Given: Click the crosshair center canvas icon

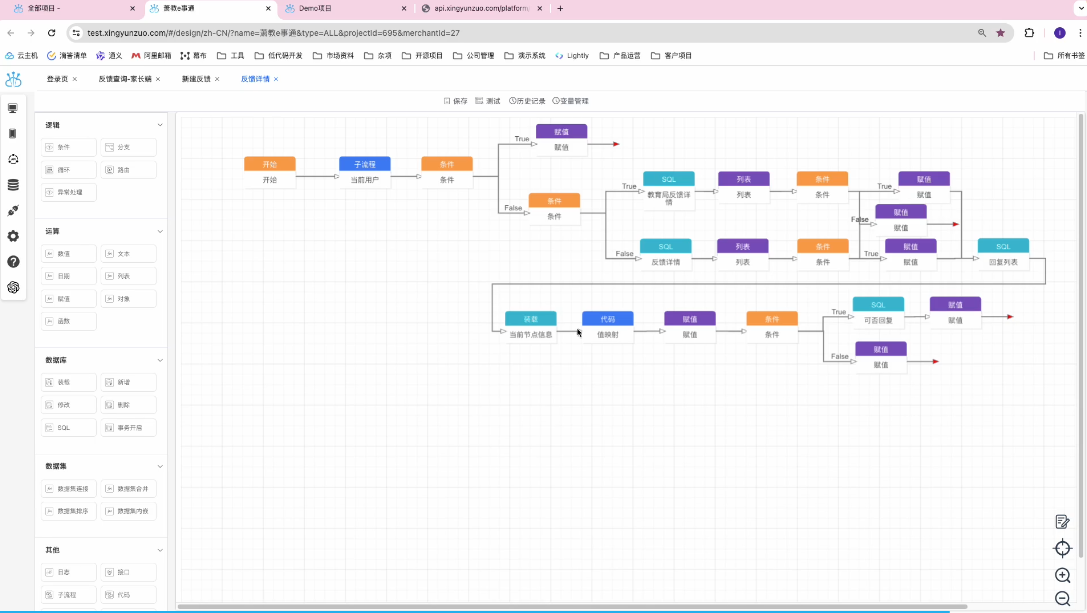Looking at the screenshot, I should [1062, 548].
